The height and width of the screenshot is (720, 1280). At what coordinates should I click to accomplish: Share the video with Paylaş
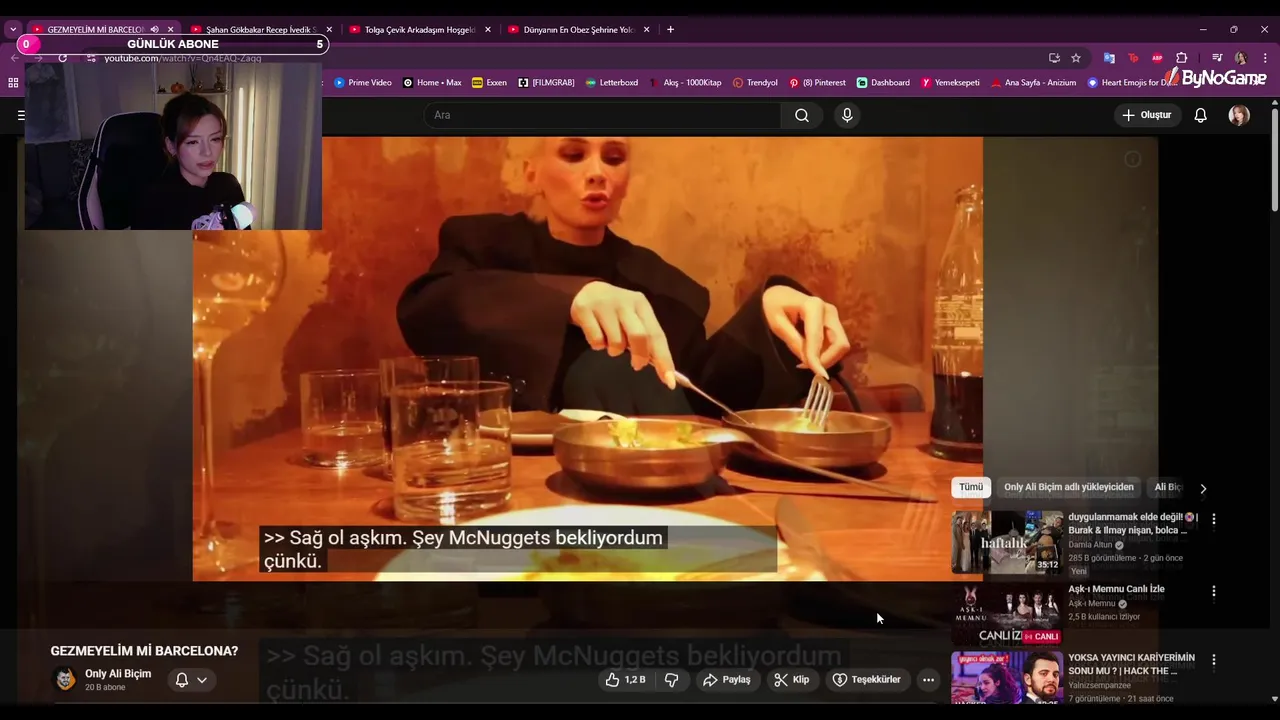727,680
